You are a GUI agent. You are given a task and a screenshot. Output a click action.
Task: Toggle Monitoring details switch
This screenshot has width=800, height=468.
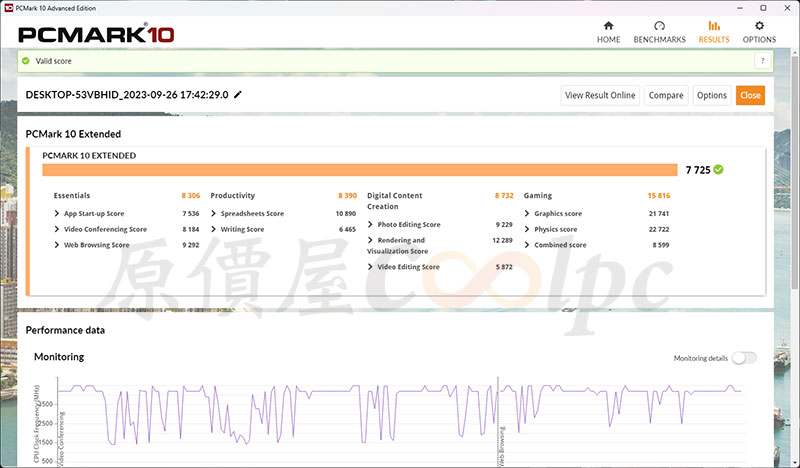click(744, 358)
